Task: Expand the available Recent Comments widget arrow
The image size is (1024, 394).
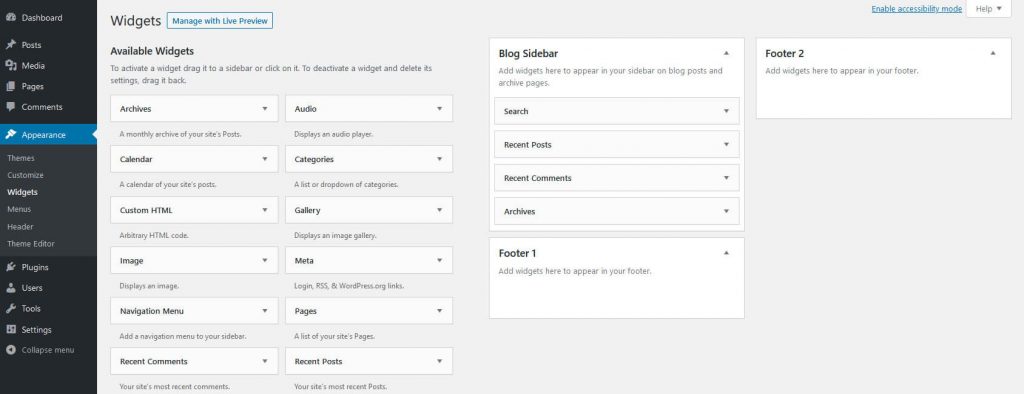Action: tap(264, 361)
